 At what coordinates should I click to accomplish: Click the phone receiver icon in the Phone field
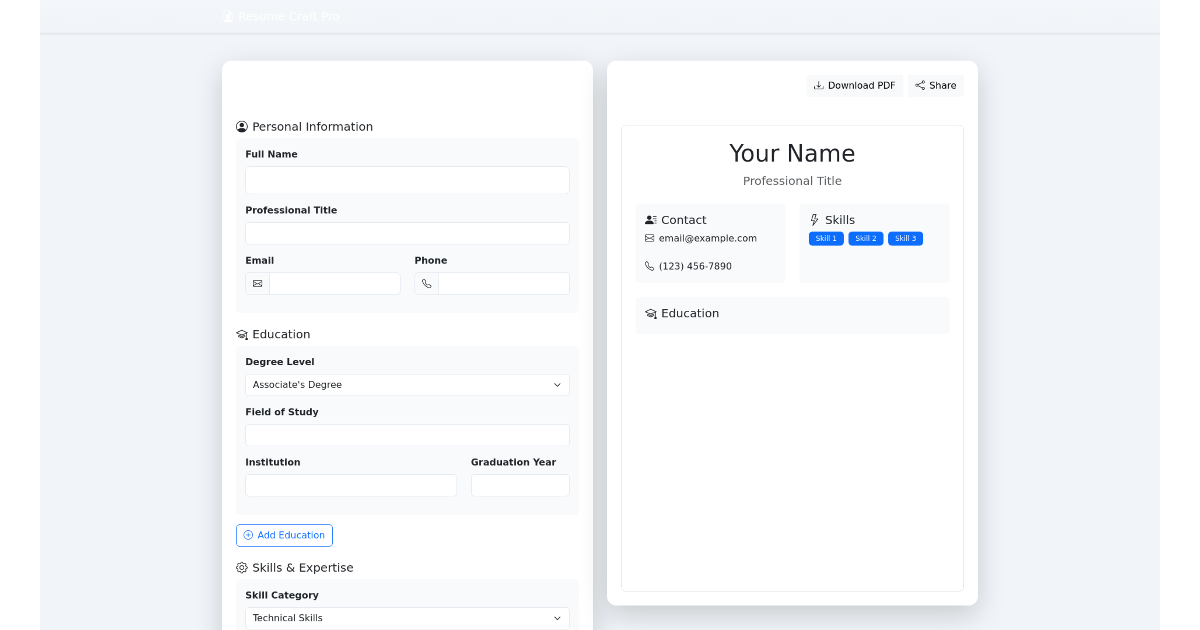[x=427, y=283]
